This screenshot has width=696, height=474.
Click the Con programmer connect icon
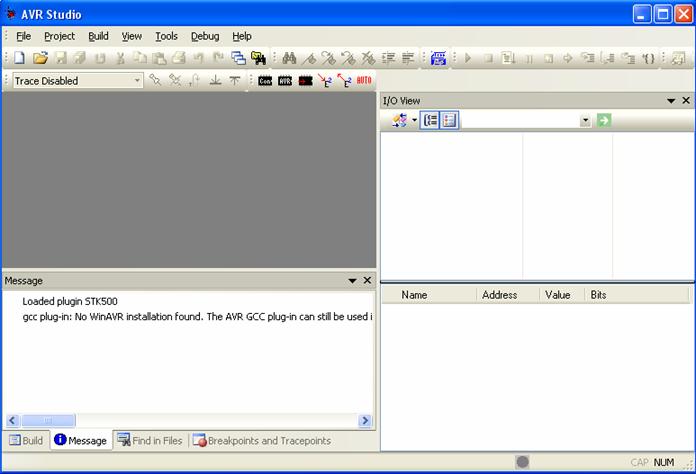tap(265, 80)
